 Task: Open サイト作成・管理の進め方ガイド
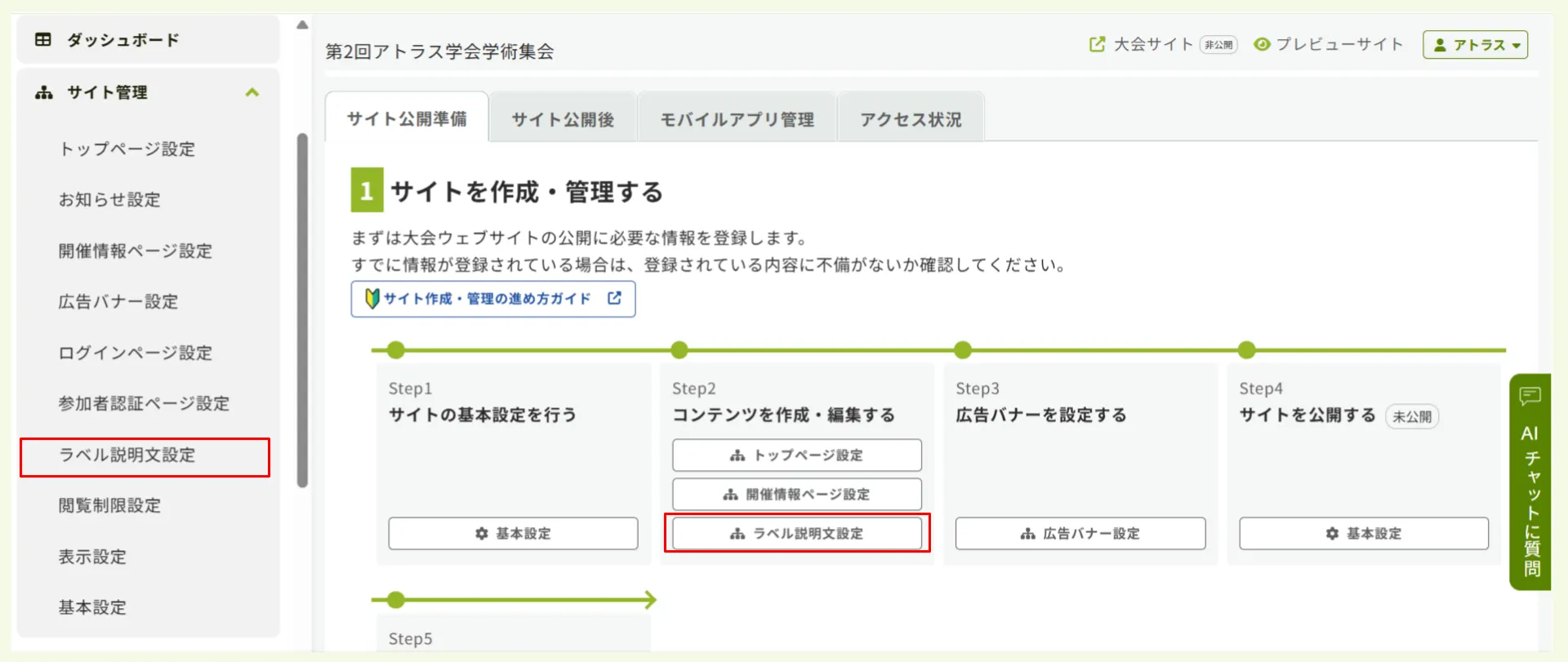493,299
